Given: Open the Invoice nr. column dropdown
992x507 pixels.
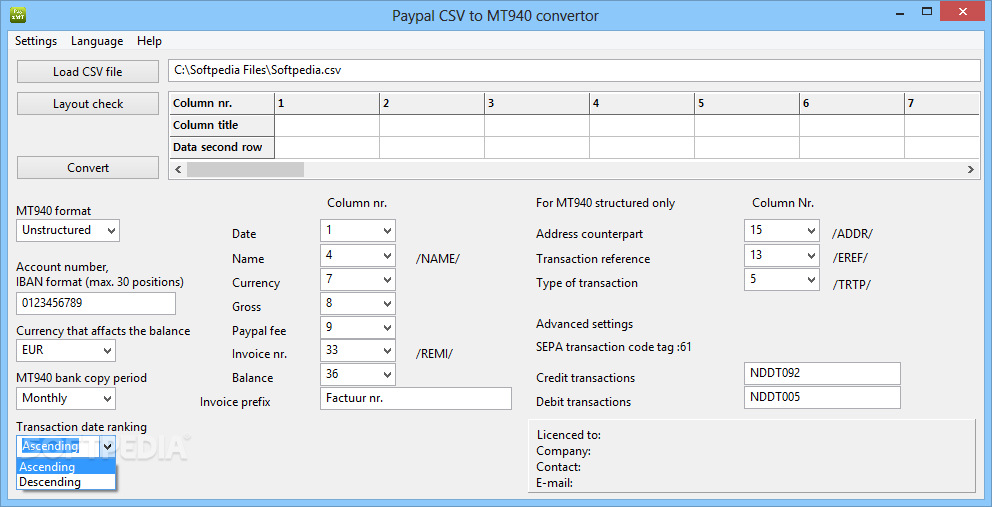Looking at the screenshot, I should [x=358, y=350].
